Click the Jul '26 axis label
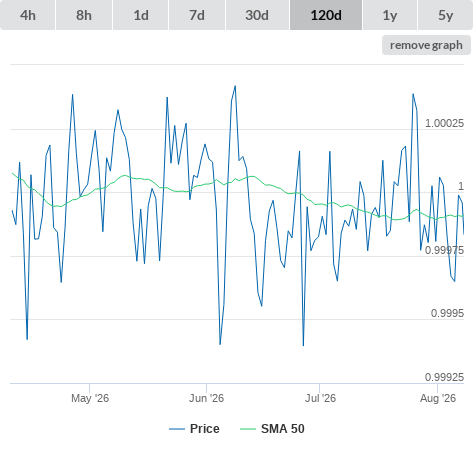 [x=320, y=398]
